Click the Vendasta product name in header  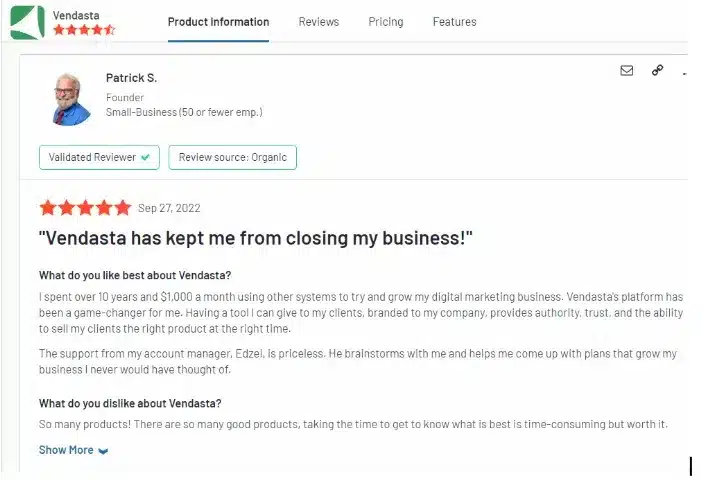[76, 13]
